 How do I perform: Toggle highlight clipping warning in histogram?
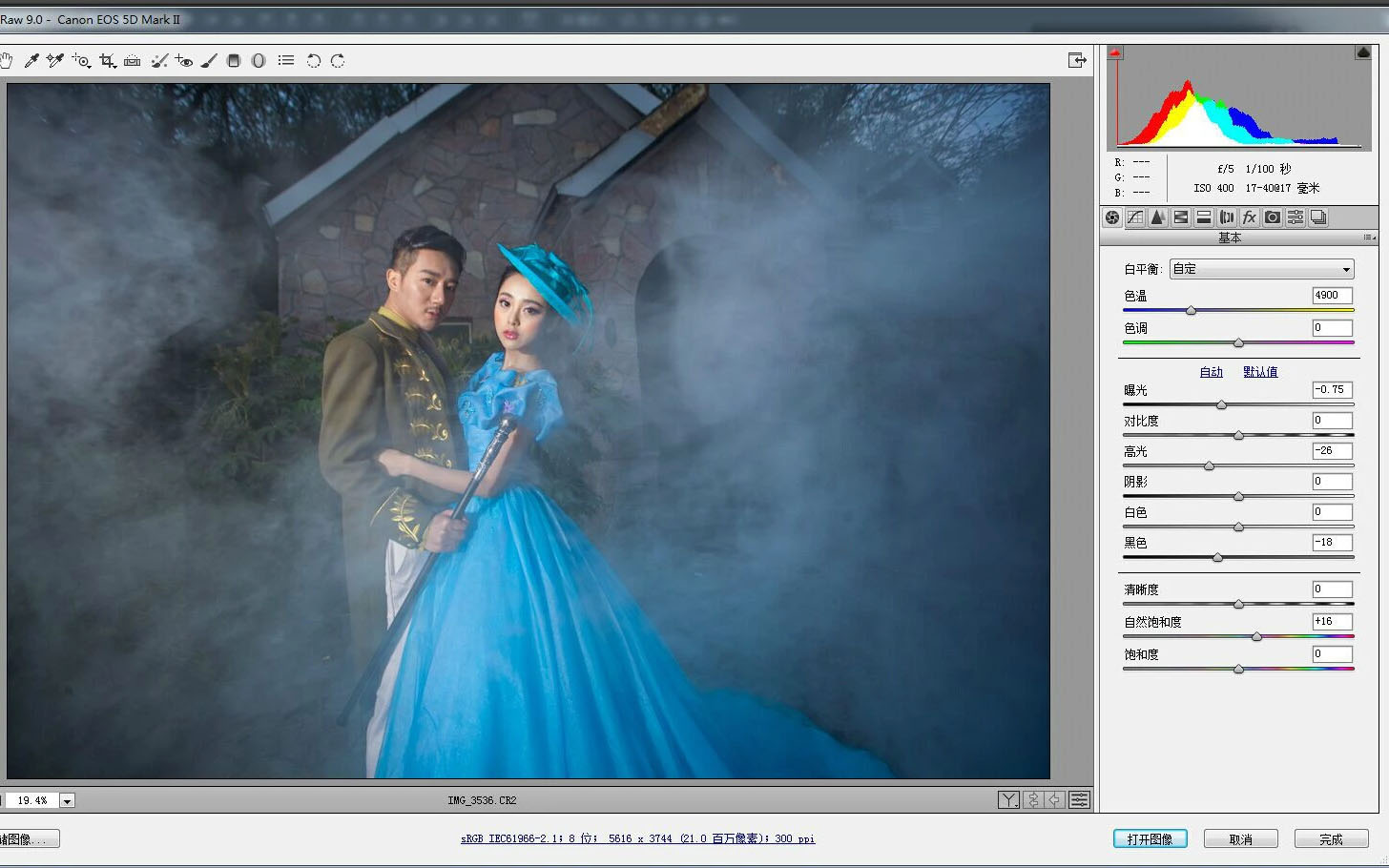pos(1363,52)
